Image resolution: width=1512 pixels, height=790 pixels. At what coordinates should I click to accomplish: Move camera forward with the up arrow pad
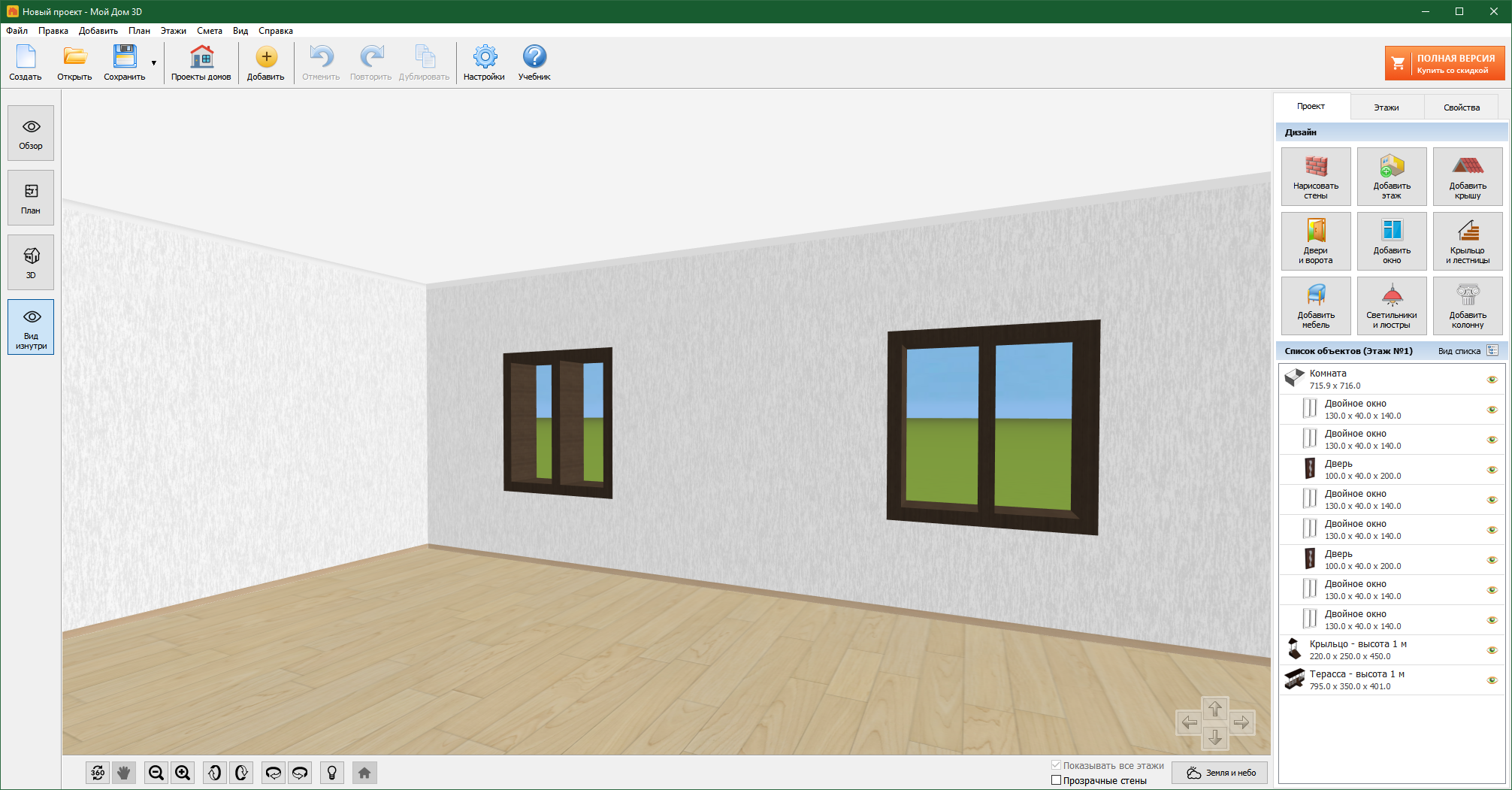[1215, 709]
